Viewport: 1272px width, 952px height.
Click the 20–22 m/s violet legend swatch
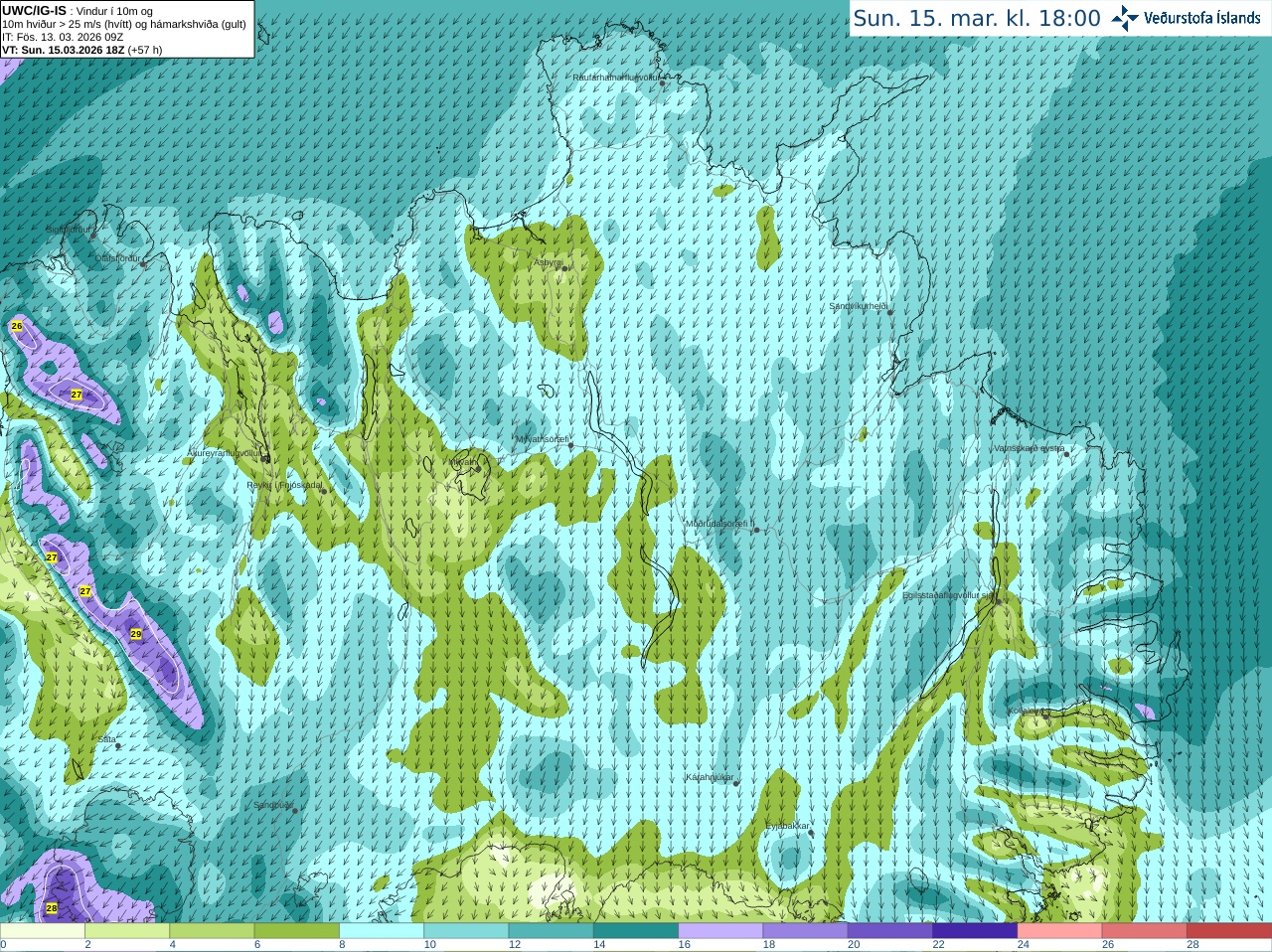[x=890, y=931]
